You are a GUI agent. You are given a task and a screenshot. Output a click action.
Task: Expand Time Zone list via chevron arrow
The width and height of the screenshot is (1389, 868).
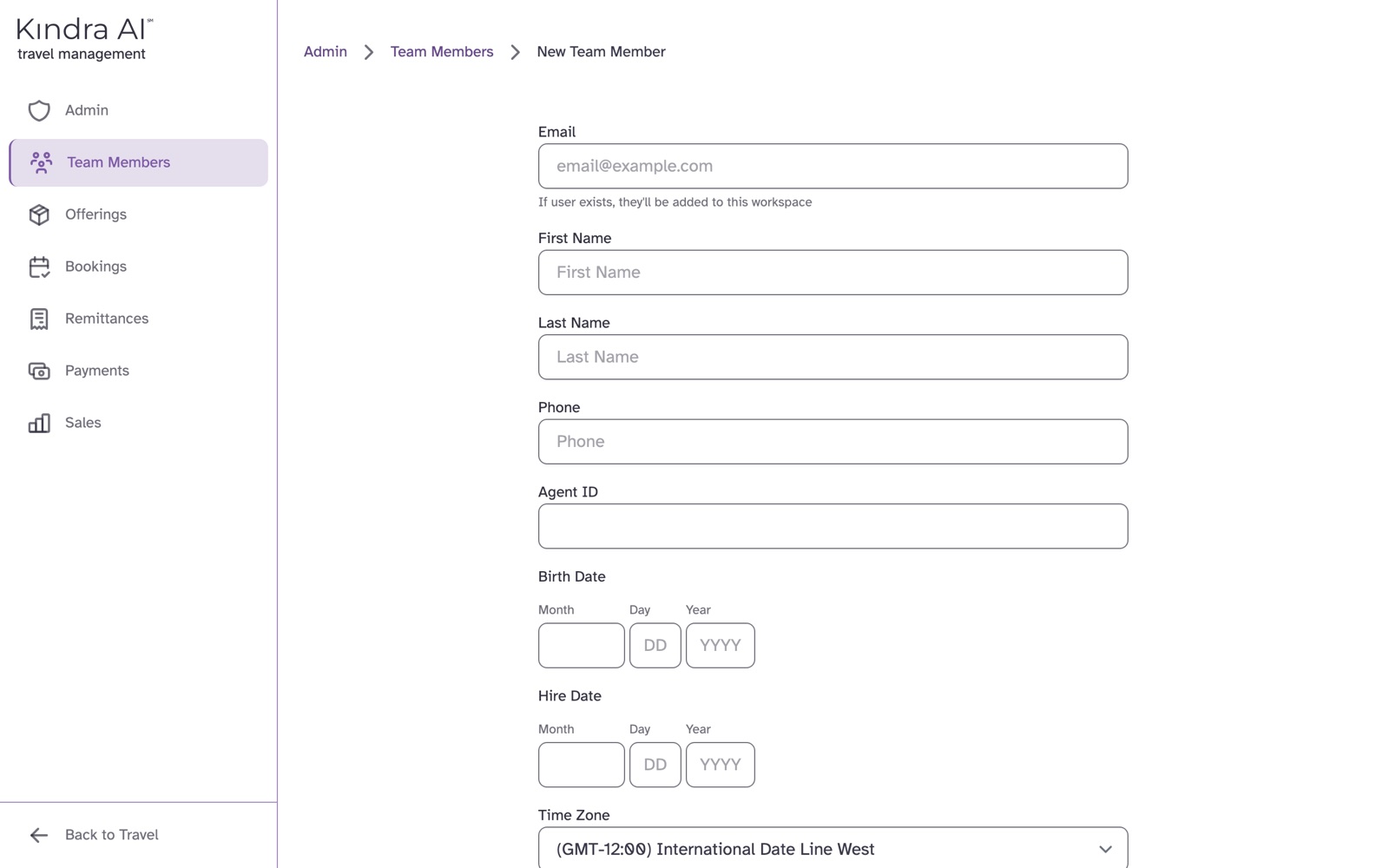click(1105, 849)
